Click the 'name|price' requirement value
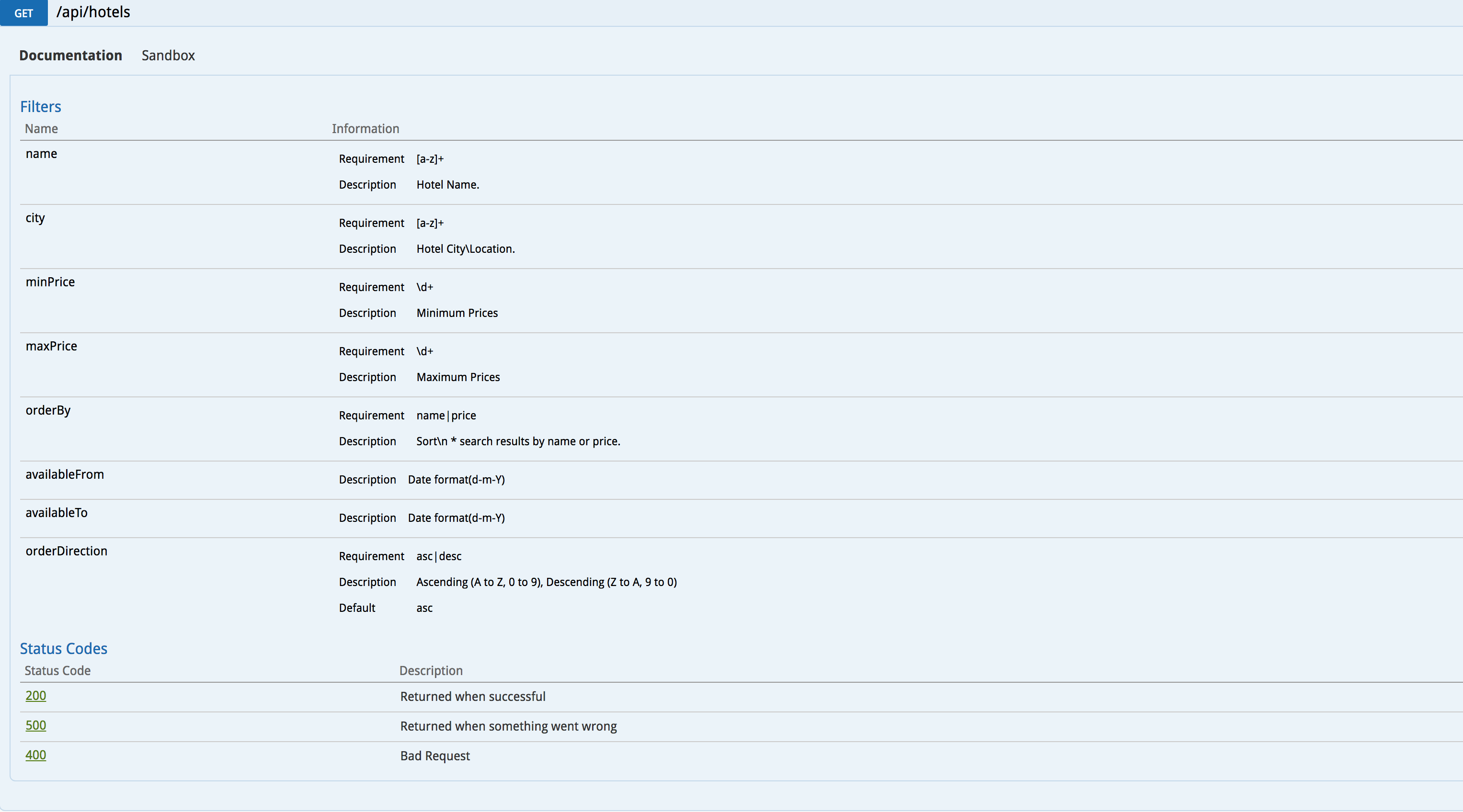The height and width of the screenshot is (812, 1463). (446, 416)
